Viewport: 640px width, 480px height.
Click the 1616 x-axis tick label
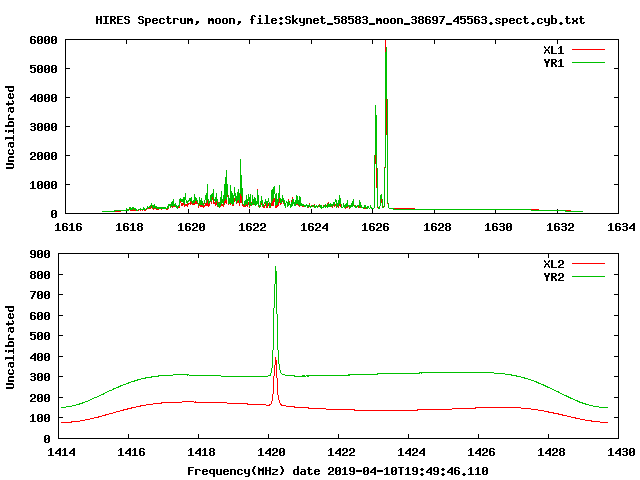68,227
